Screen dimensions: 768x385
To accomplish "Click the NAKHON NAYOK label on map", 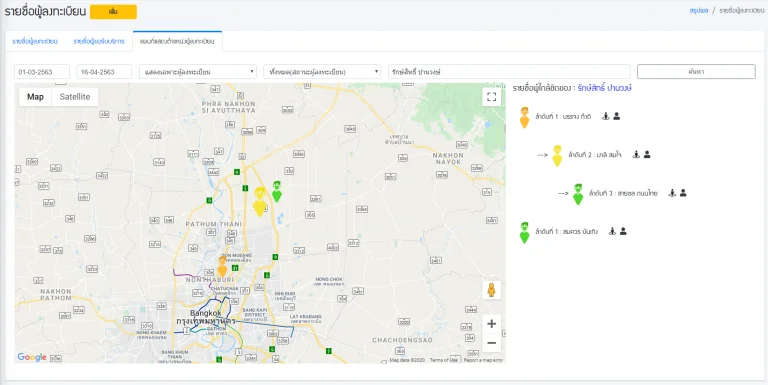I will [447, 158].
